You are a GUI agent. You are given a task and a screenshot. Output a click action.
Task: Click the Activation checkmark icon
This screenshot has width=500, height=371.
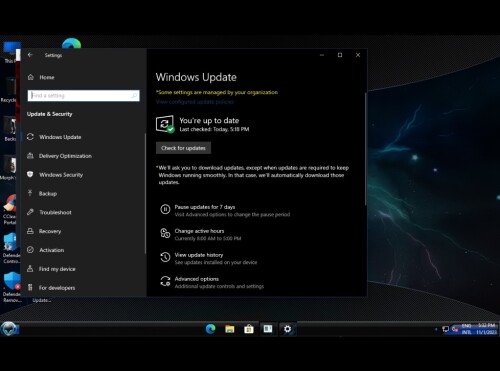(30, 250)
